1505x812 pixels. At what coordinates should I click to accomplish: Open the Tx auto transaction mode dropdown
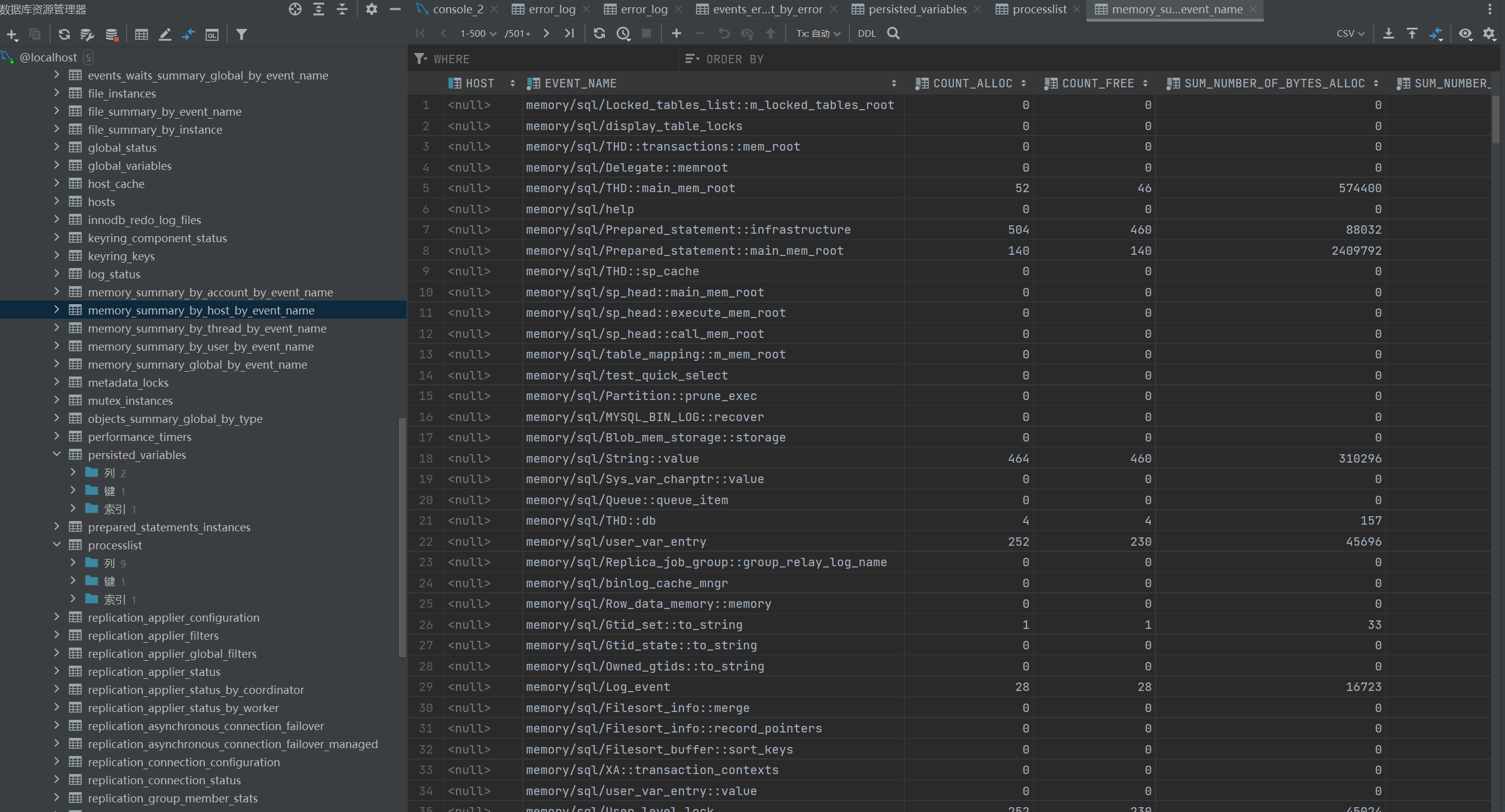click(x=818, y=33)
